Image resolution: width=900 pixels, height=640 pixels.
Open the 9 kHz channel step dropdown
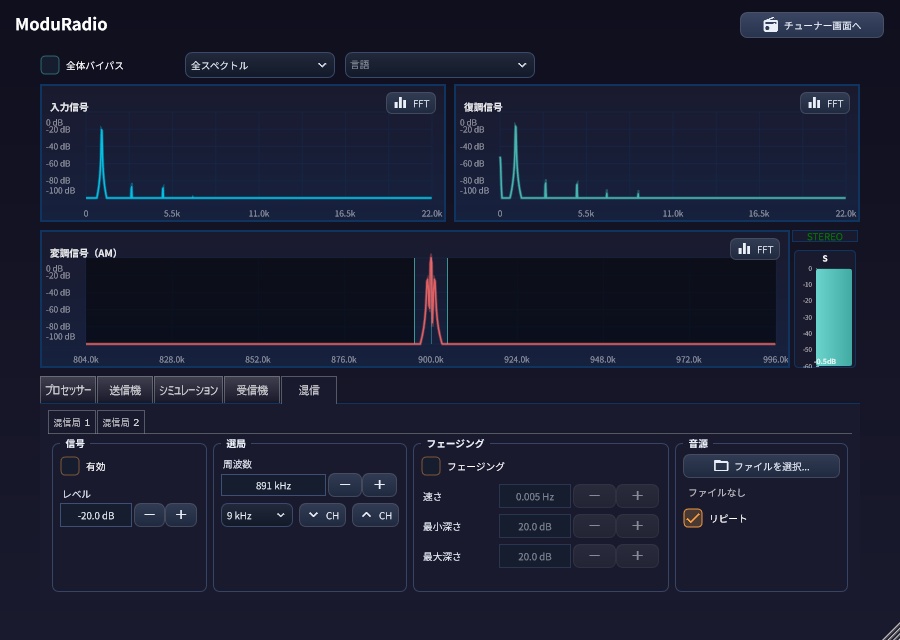coord(257,515)
